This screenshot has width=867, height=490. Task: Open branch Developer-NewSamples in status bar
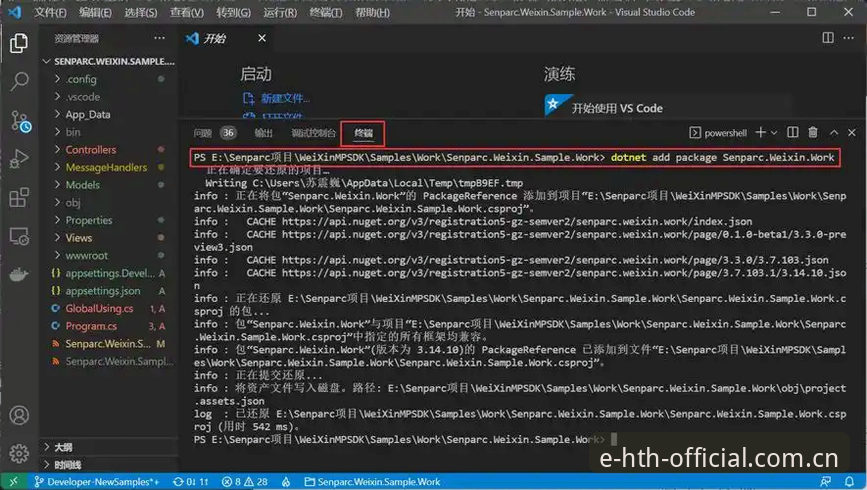click(x=97, y=482)
